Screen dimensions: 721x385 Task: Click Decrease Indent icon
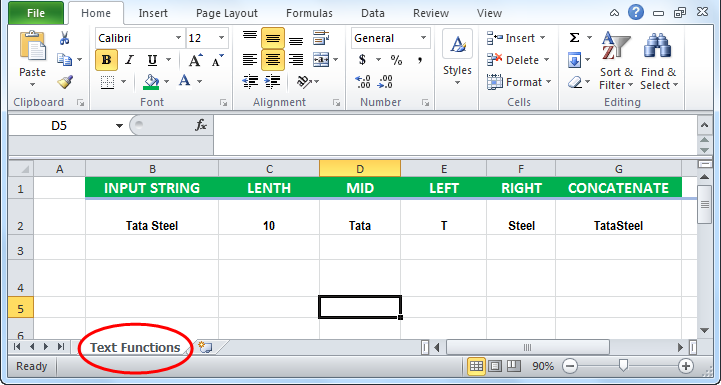click(250, 82)
